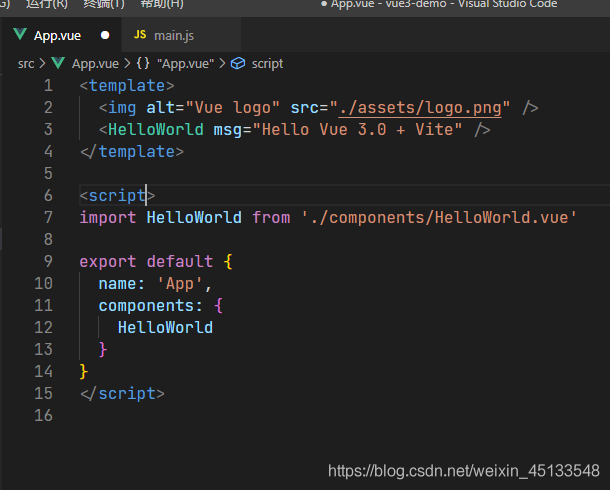Click the Vue icon on the App.vue tab
The image size is (610, 490).
click(x=19, y=35)
